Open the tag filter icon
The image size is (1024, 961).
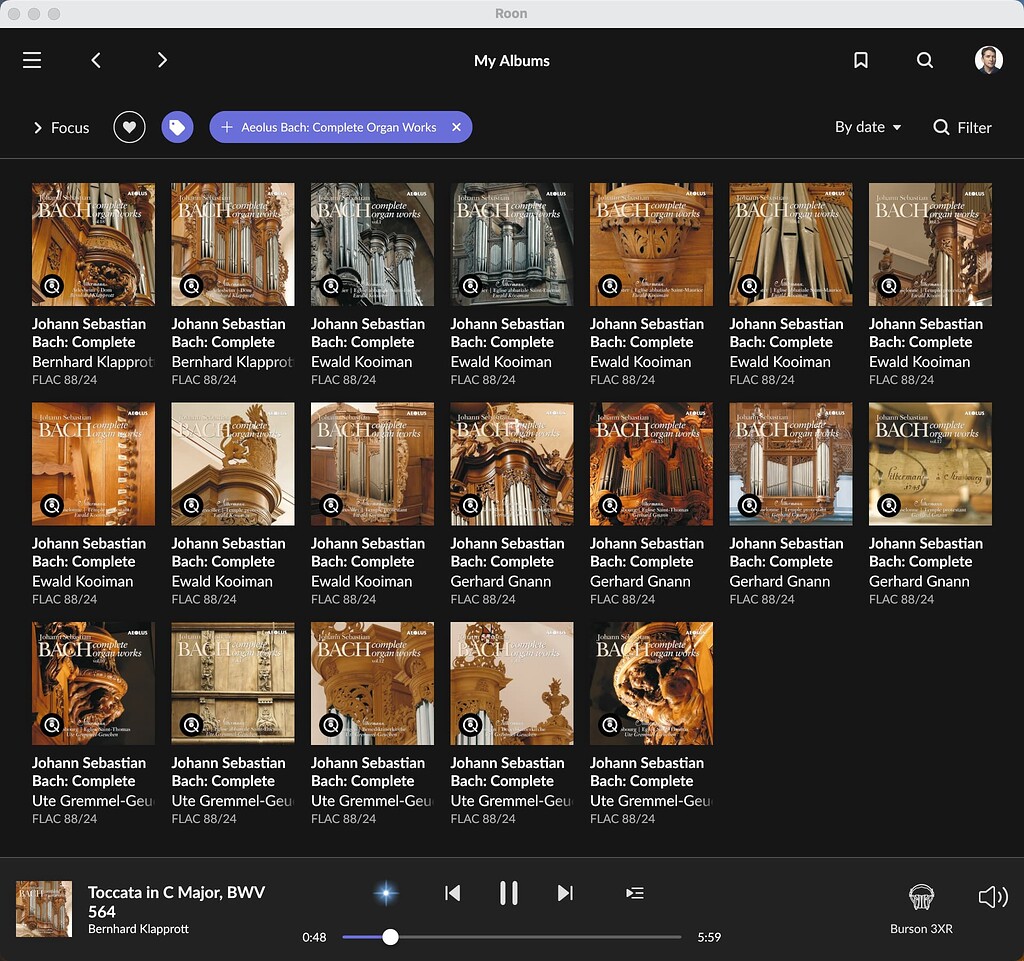pos(177,127)
